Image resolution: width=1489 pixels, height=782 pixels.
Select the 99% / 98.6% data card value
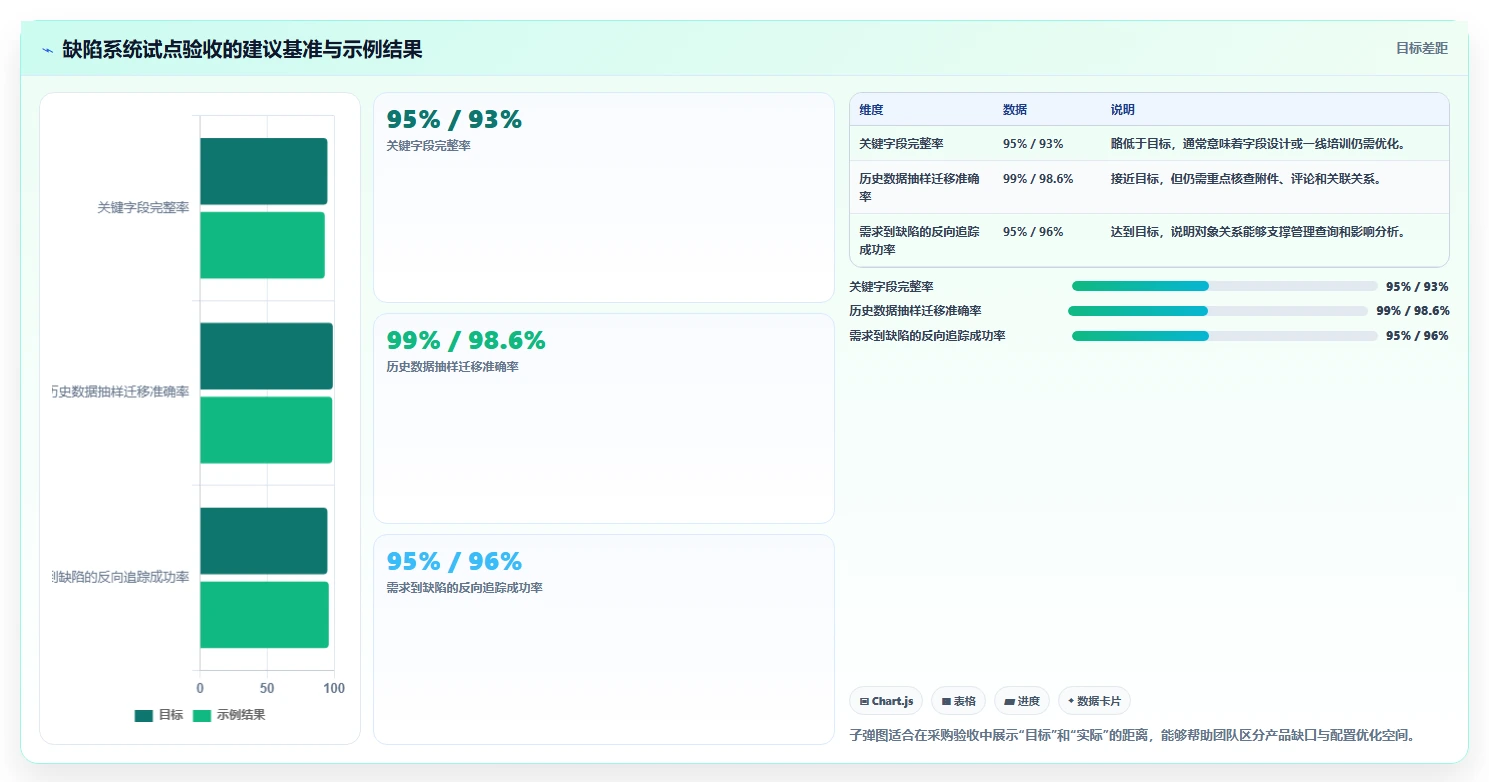pyautogui.click(x=466, y=341)
